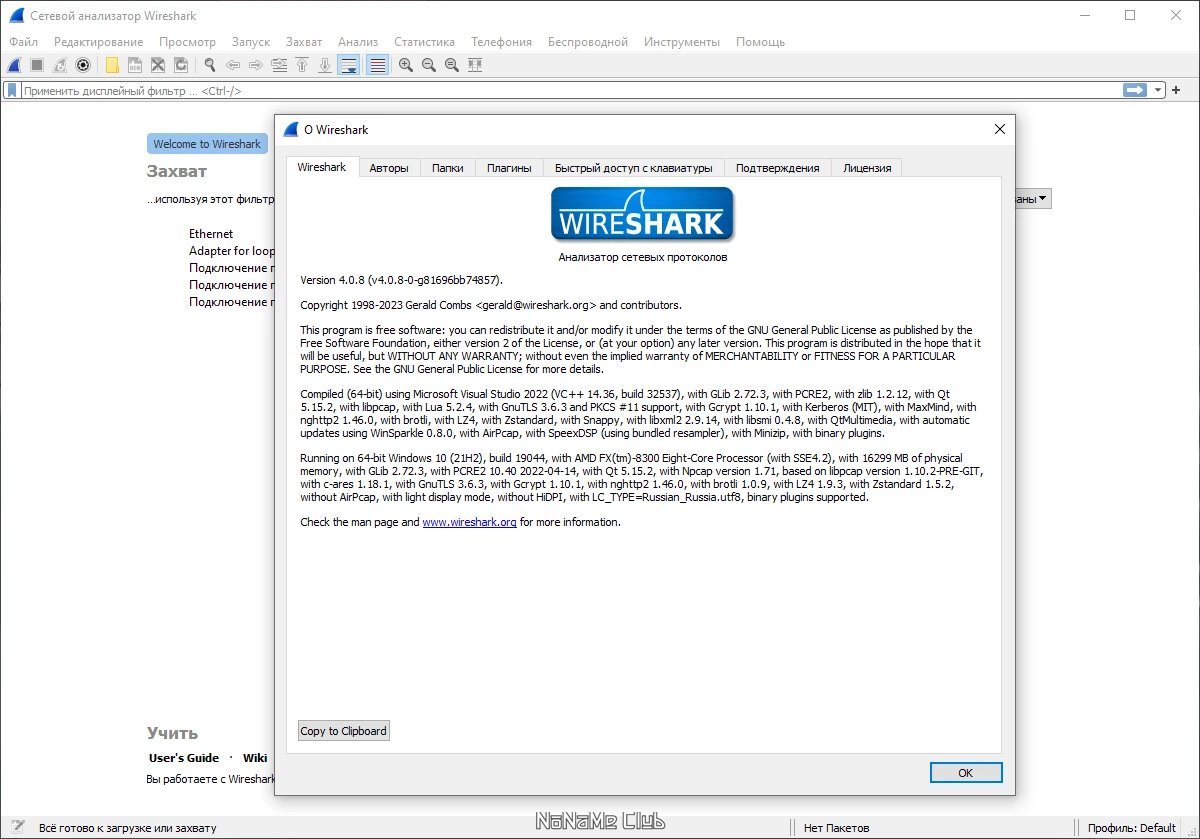
Task: Open the Захват menu
Action: [304, 42]
